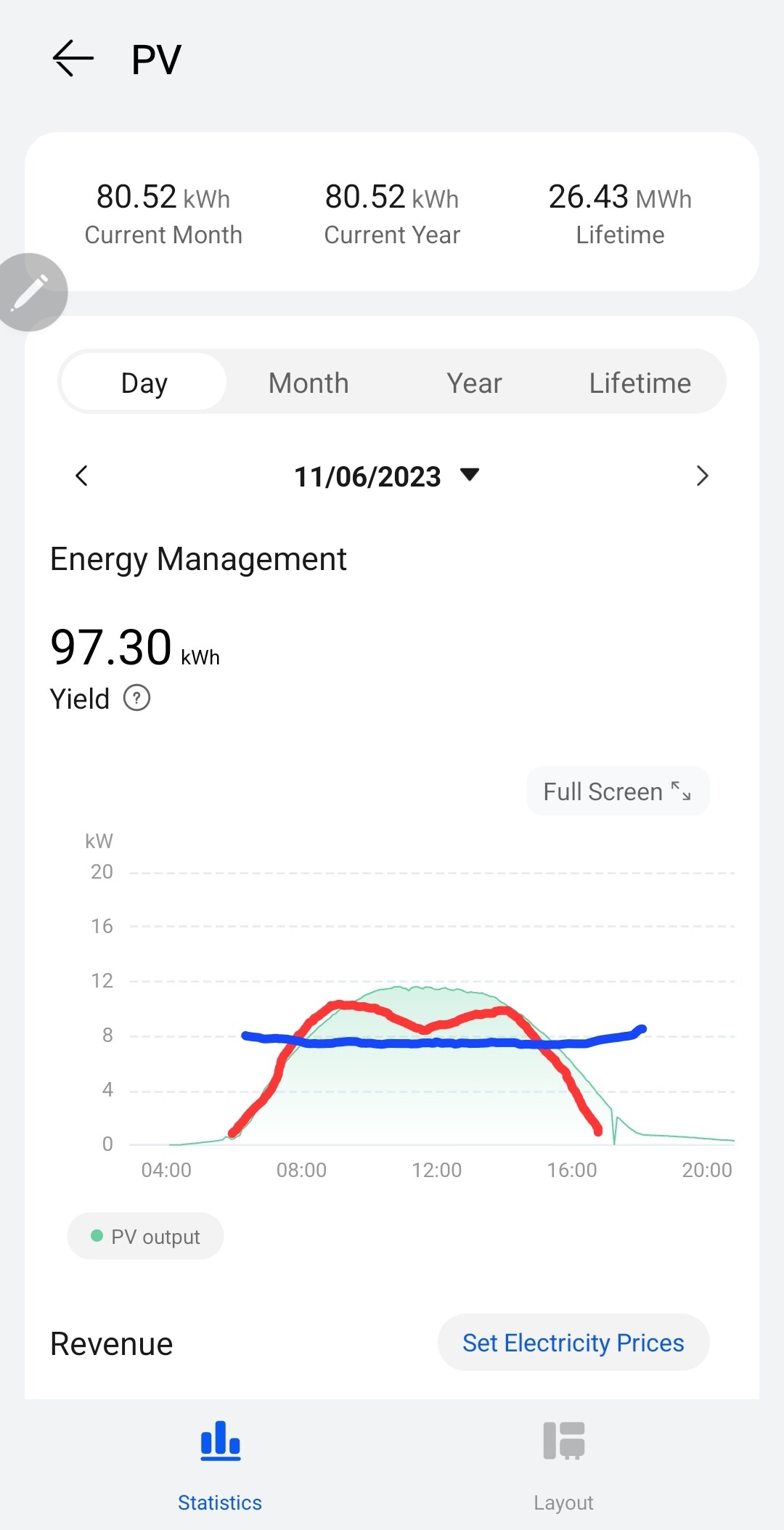The height and width of the screenshot is (1530, 784).
Task: Switch to the Year view
Action: tap(474, 383)
